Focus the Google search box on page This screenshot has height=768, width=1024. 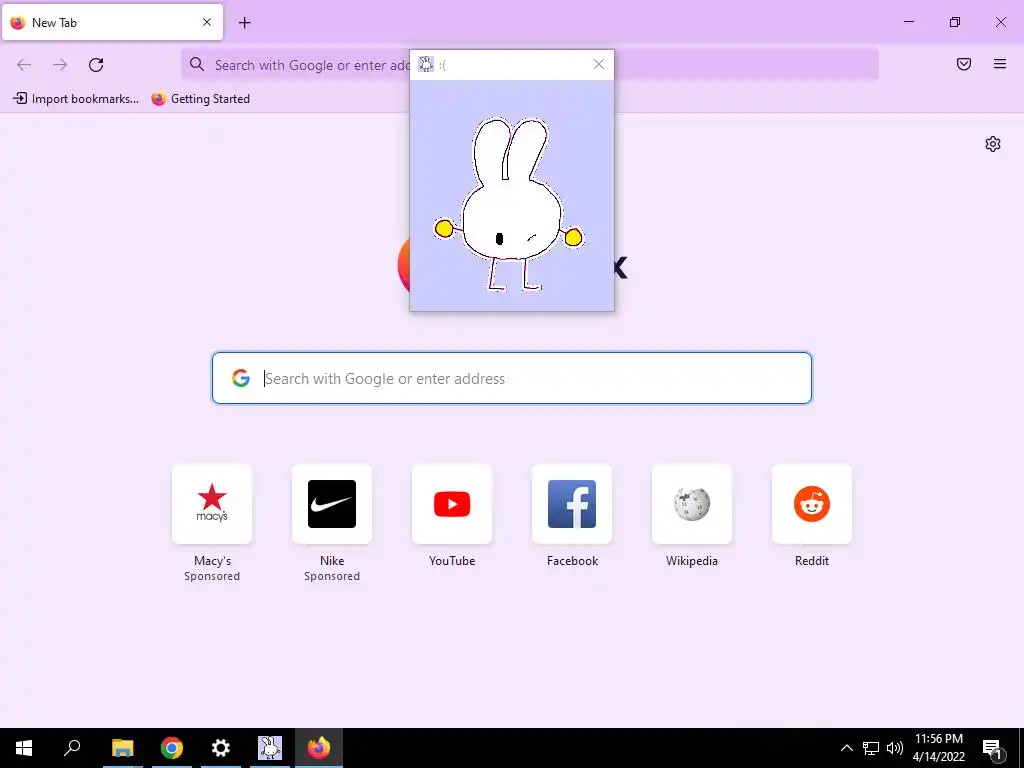512,378
